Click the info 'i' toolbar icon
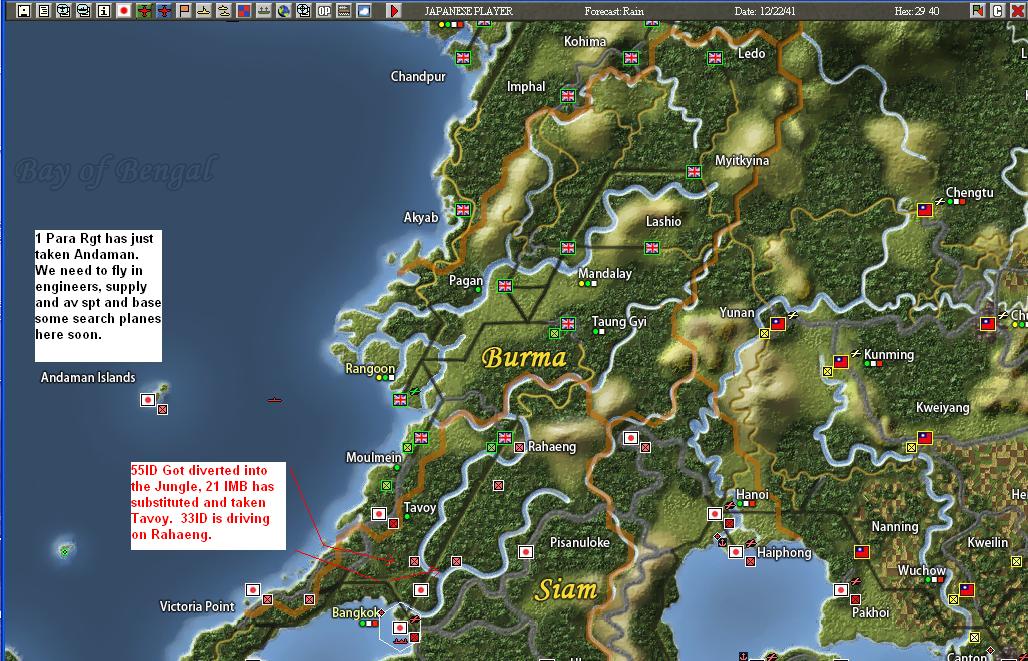 (104, 10)
